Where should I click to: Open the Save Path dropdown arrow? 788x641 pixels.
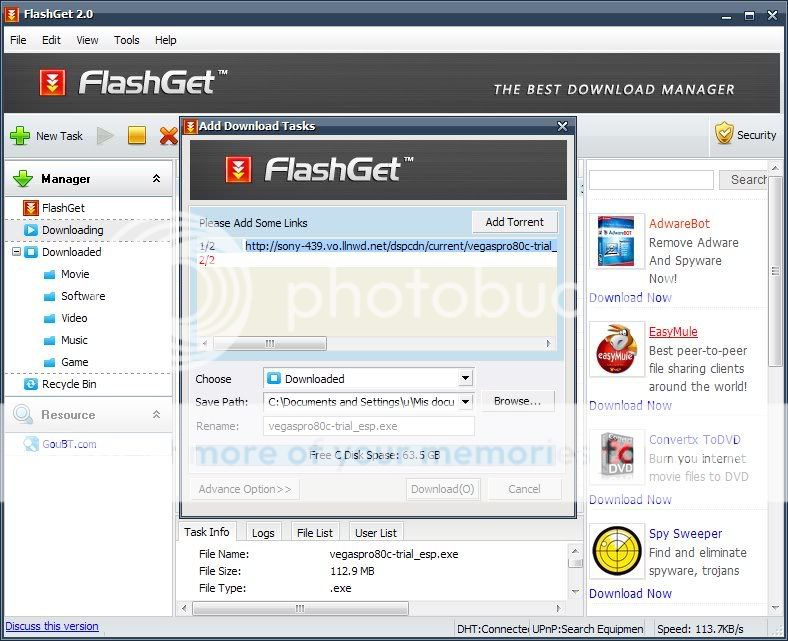tap(465, 401)
